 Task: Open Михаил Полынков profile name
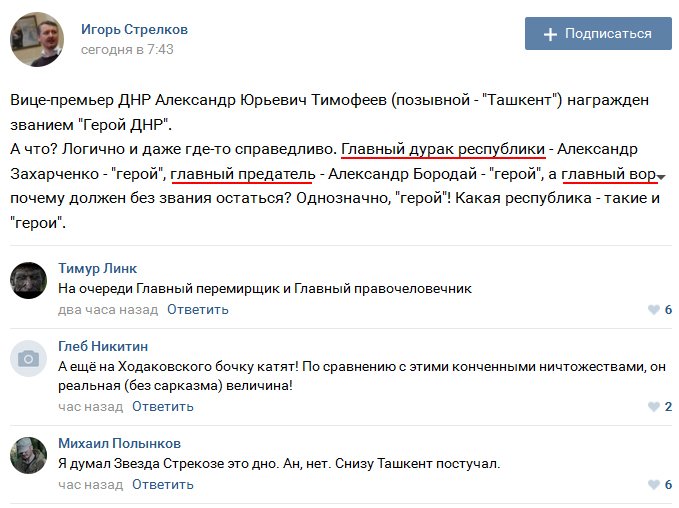pos(119,443)
